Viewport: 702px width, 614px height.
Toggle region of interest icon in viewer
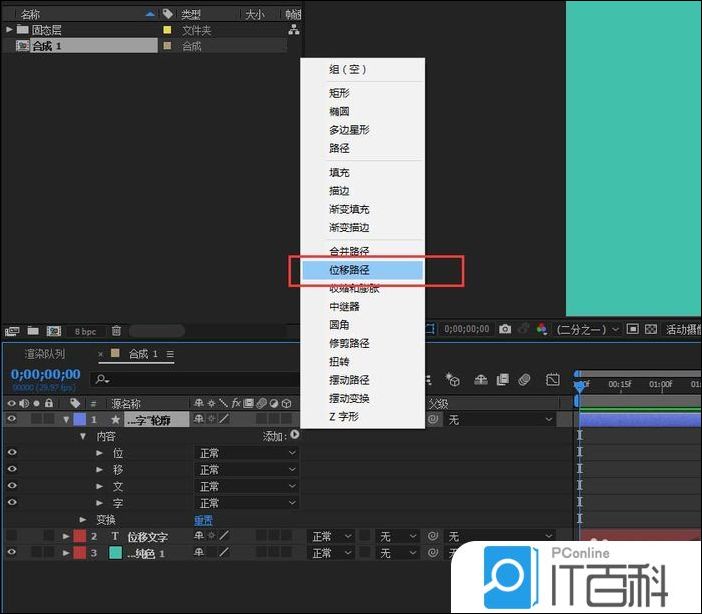click(632, 329)
